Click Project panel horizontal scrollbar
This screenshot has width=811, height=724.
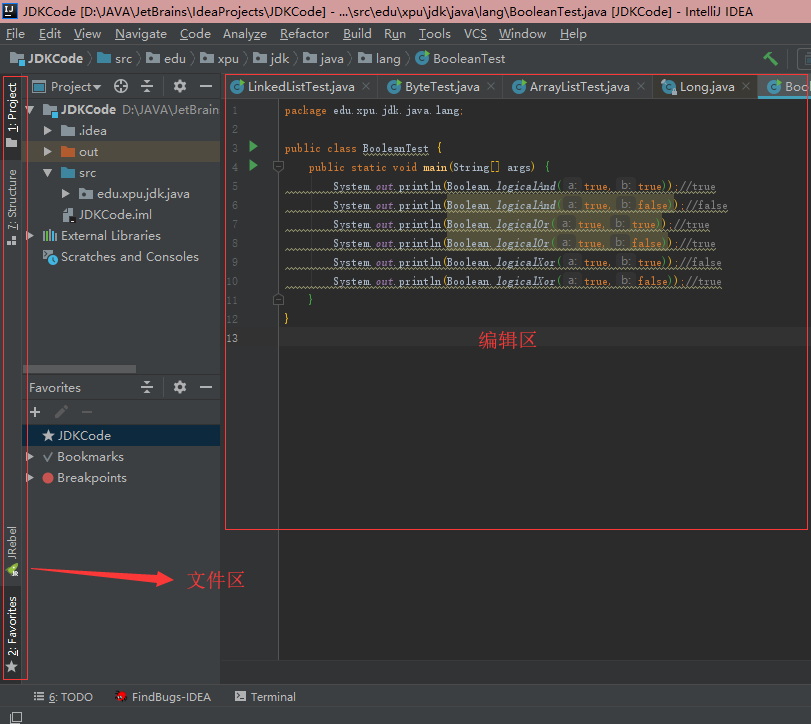[80, 369]
